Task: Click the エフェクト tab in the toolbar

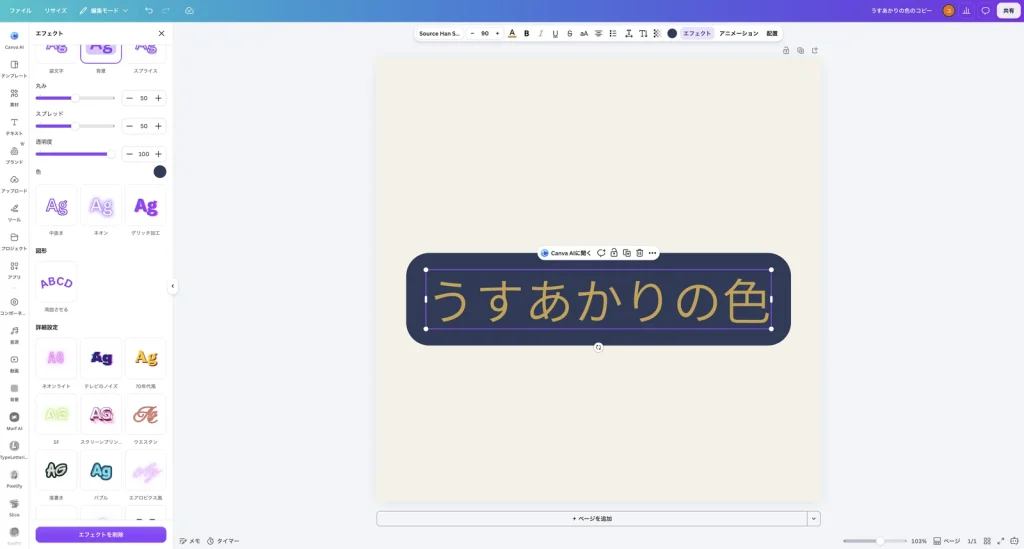Action: [697, 33]
